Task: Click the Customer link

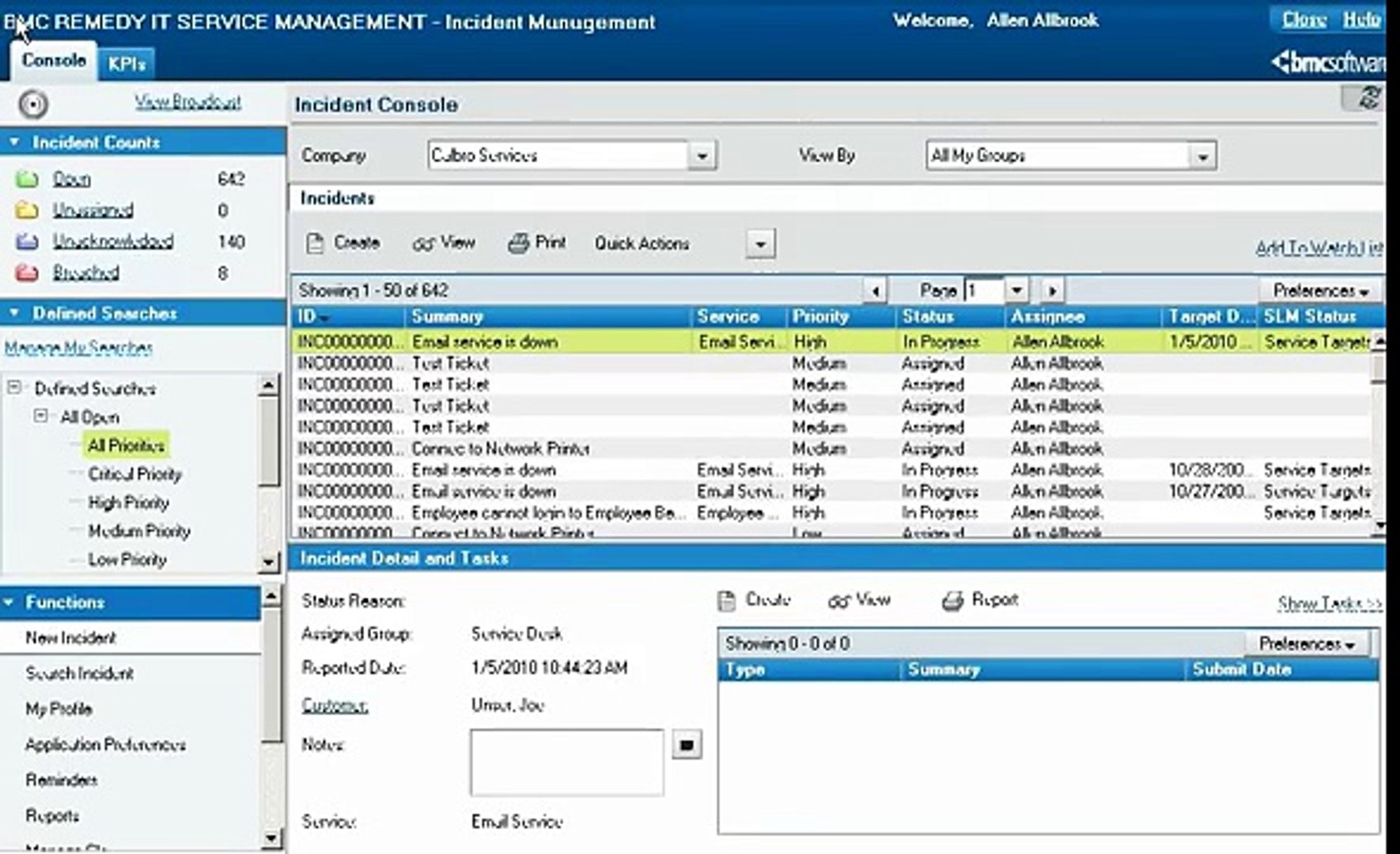Action: pyautogui.click(x=335, y=705)
